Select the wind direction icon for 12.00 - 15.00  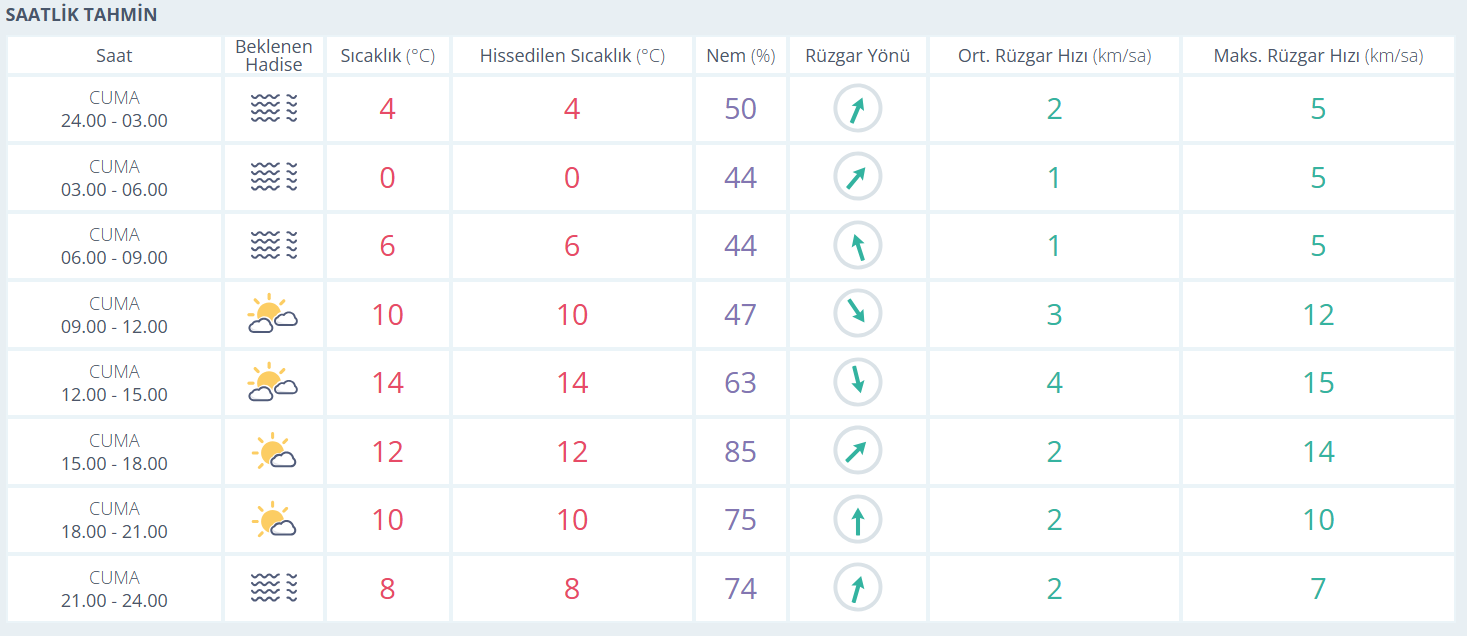(x=857, y=383)
